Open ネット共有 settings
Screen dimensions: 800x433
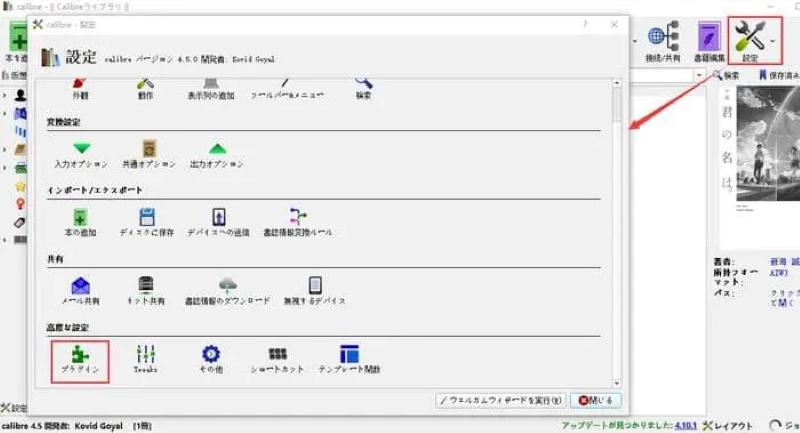pyautogui.click(x=146, y=291)
